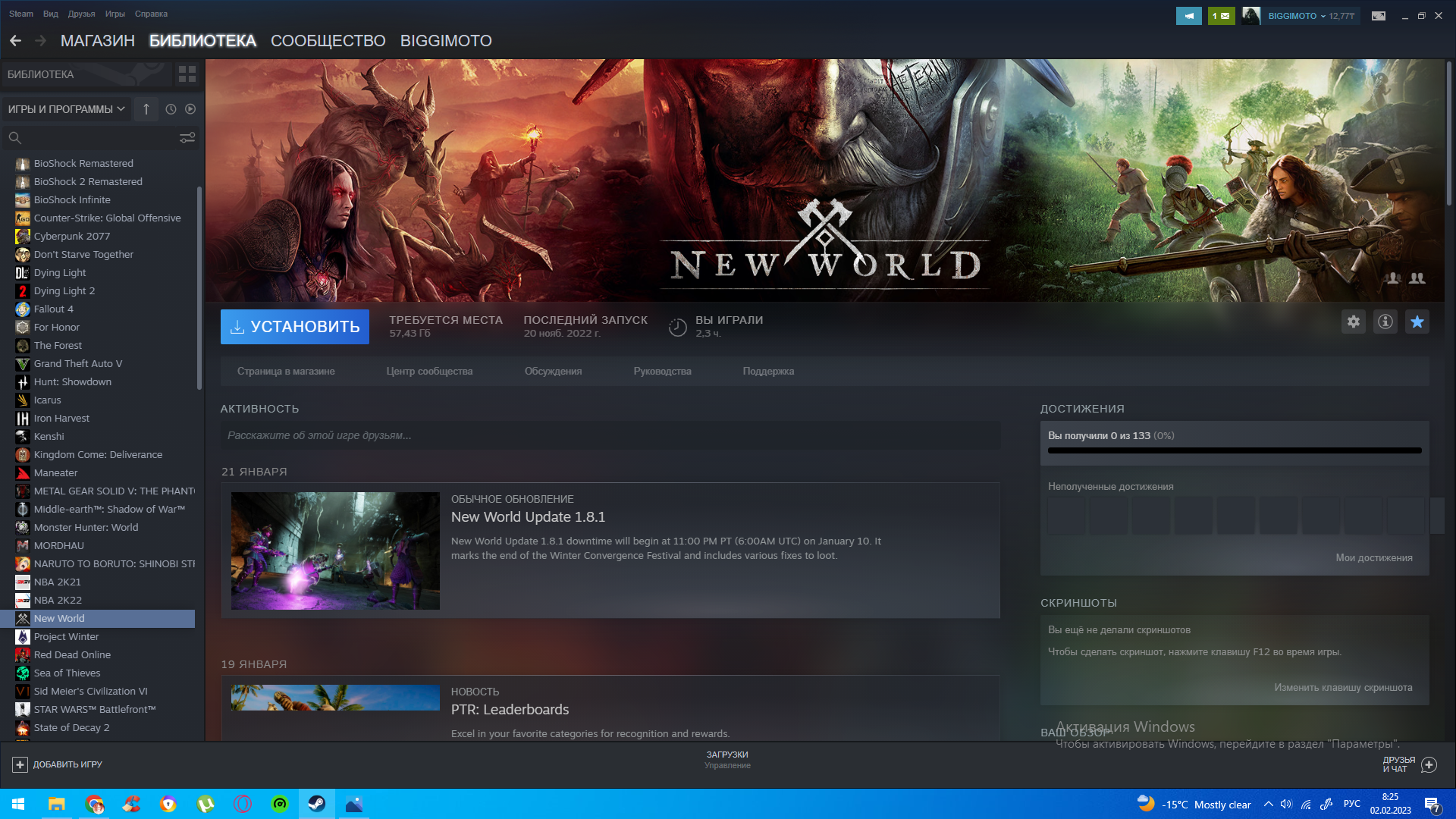The width and height of the screenshot is (1456, 819).
Task: Click the library list scrollbar
Action: click(x=199, y=288)
